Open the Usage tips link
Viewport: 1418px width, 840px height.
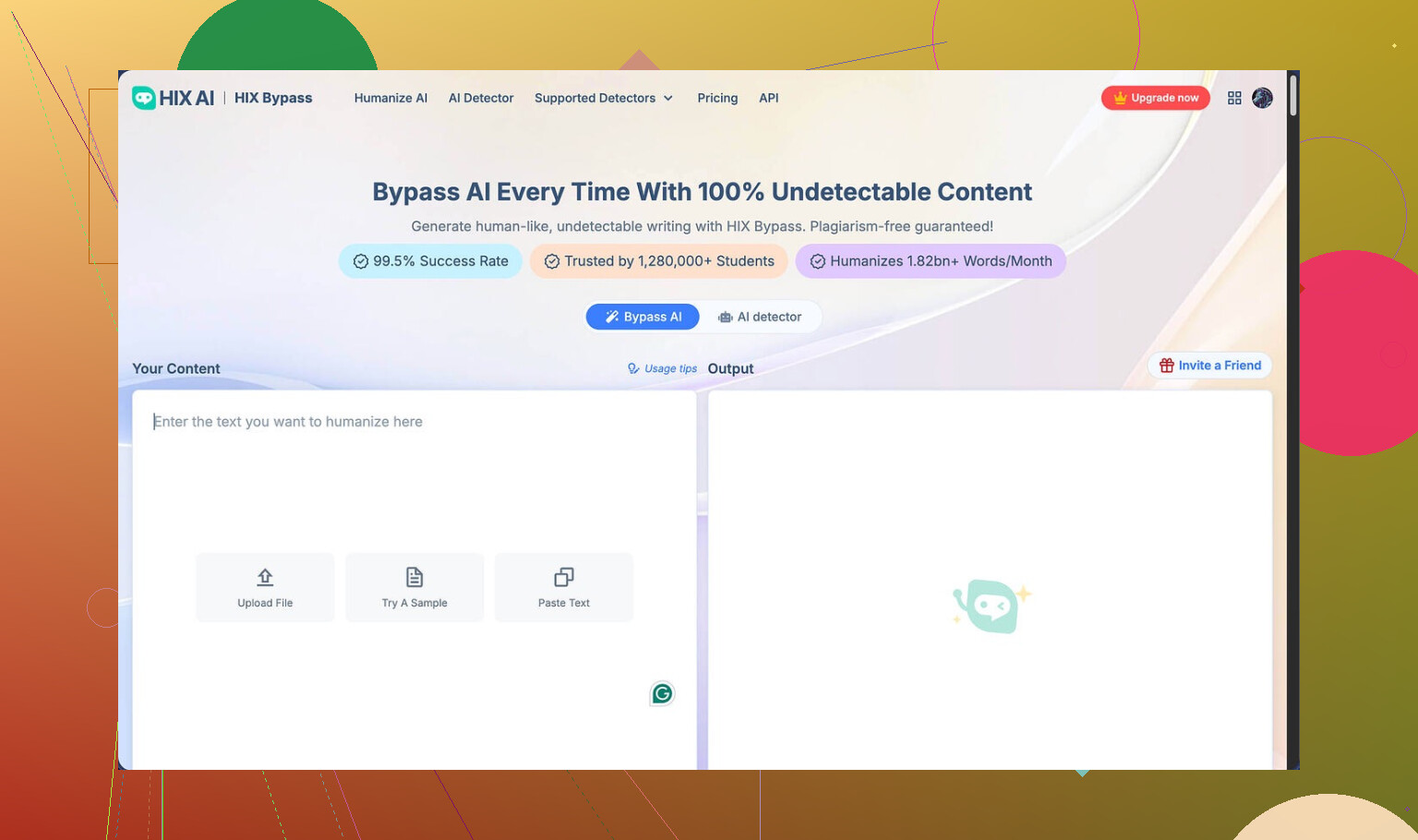point(662,368)
